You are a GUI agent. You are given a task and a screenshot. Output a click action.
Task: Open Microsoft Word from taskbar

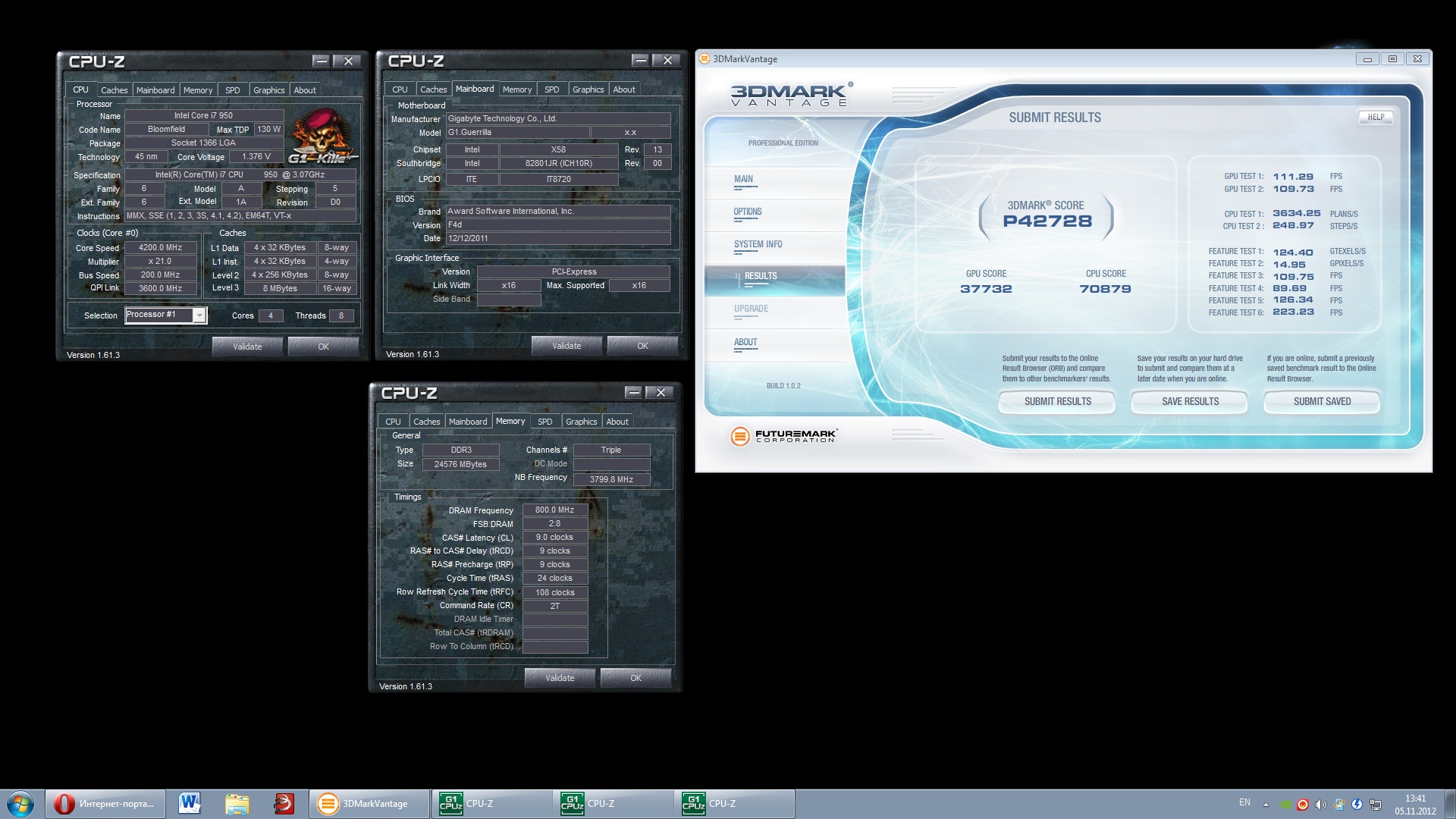[190, 804]
